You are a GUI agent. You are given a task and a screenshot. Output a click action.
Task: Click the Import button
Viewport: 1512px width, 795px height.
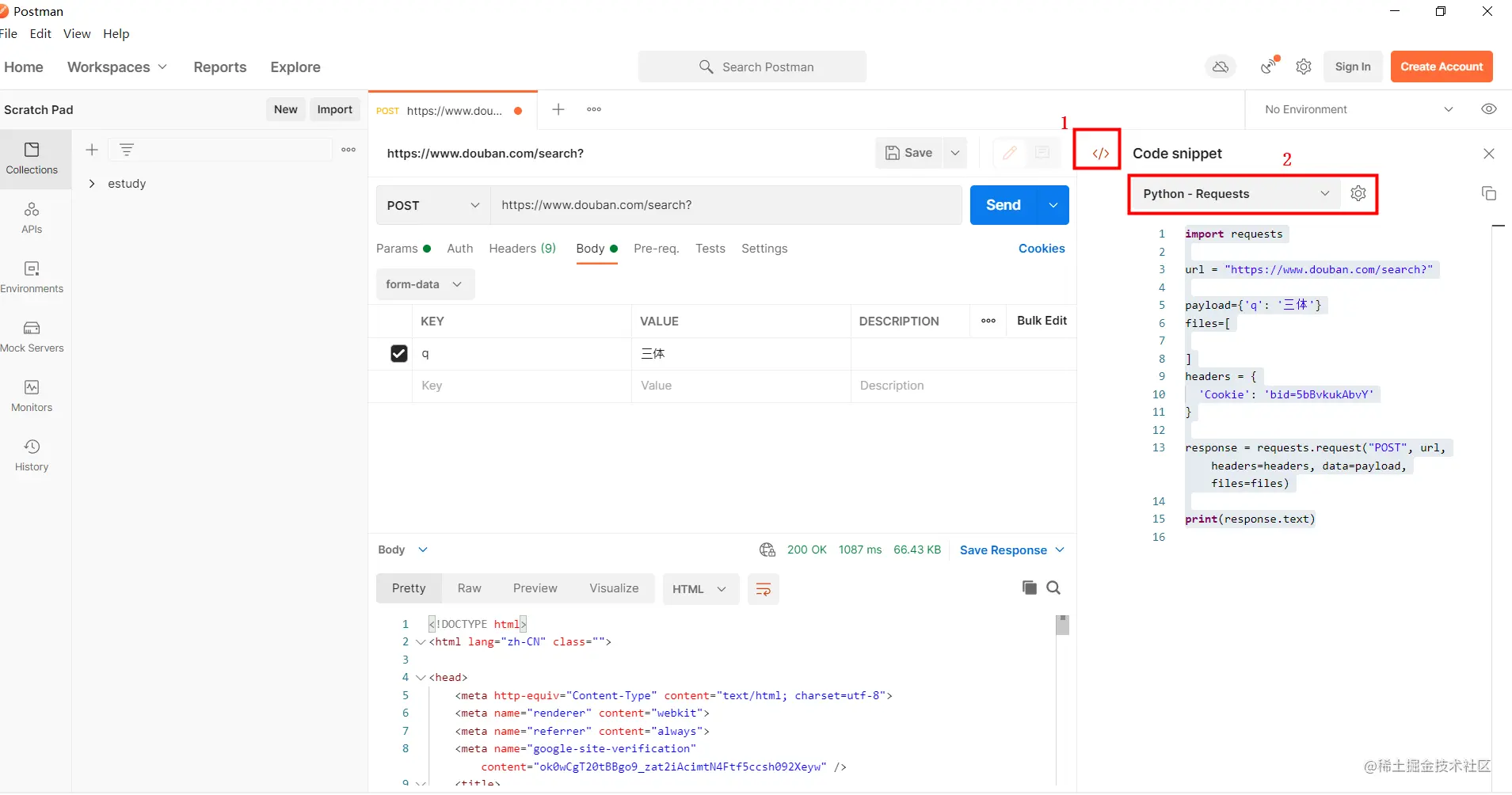click(334, 109)
